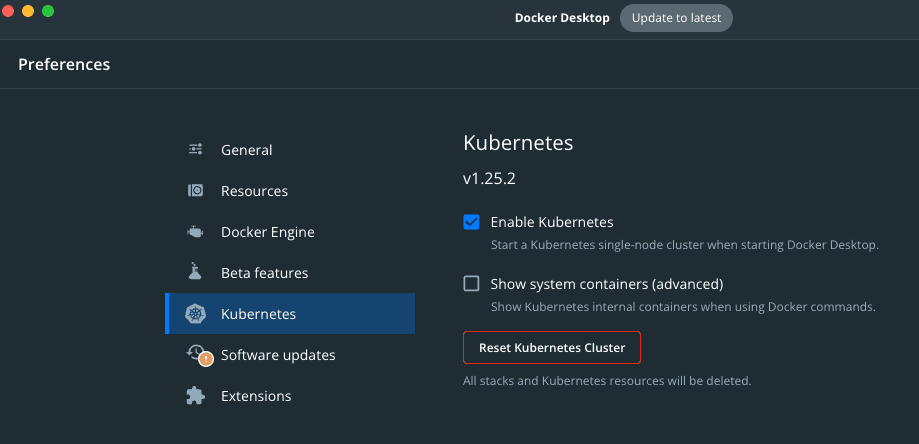Click the Extensions puzzle piece icon
This screenshot has width=919, height=444.
point(195,395)
